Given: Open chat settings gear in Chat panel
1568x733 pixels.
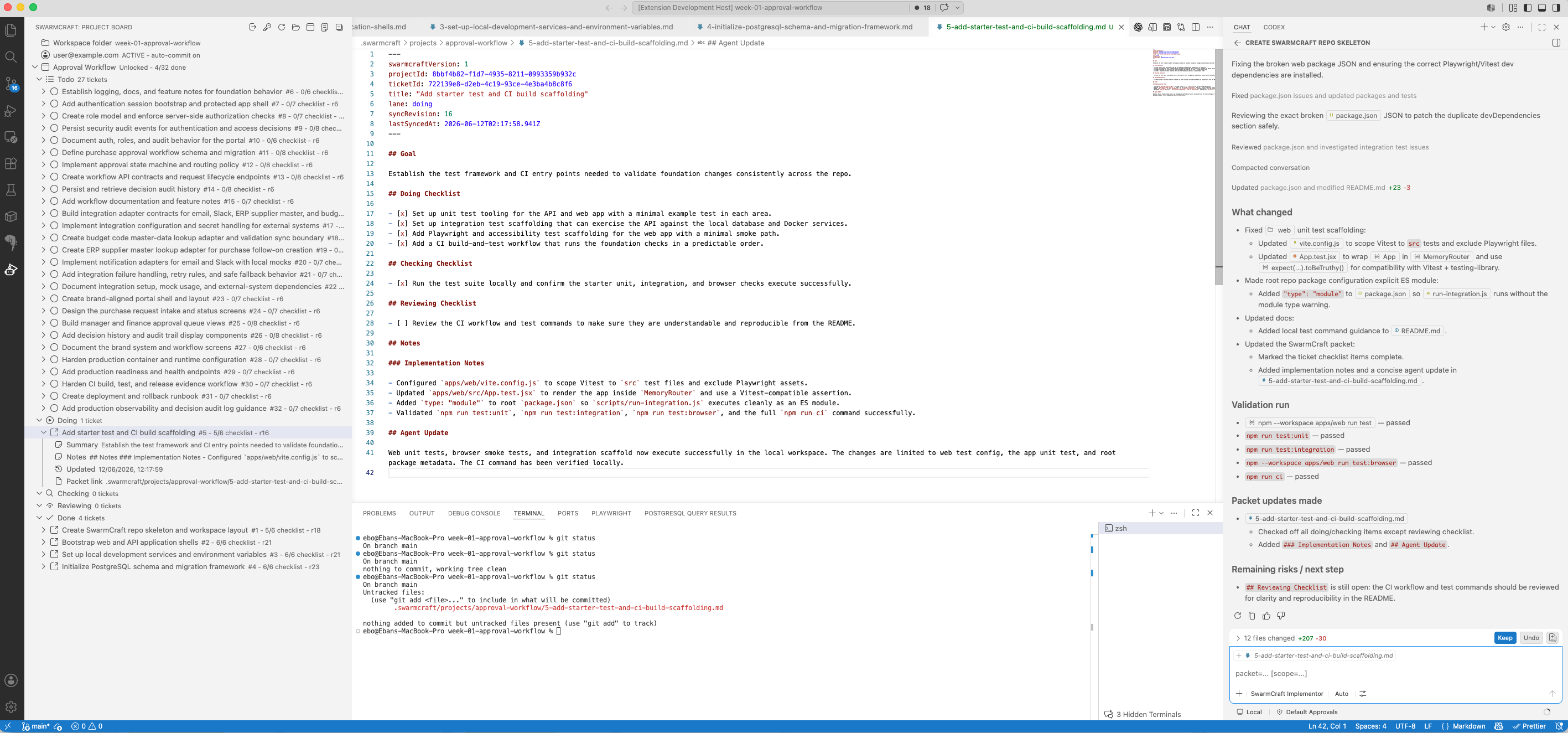Looking at the screenshot, I should [1506, 27].
